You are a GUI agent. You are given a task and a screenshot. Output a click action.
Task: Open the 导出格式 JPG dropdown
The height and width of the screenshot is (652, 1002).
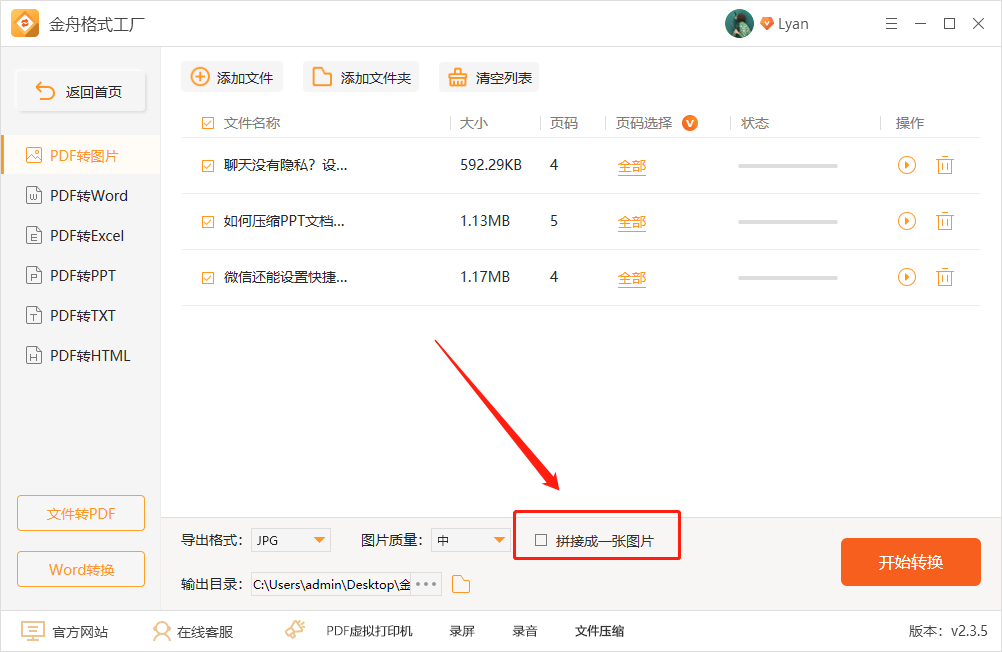291,540
